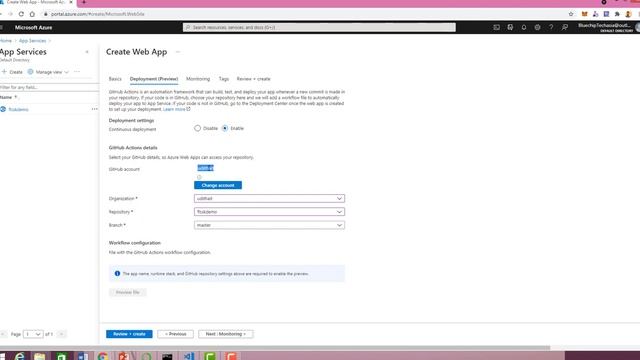Open Visual Studio Code from taskbar

click(188, 356)
